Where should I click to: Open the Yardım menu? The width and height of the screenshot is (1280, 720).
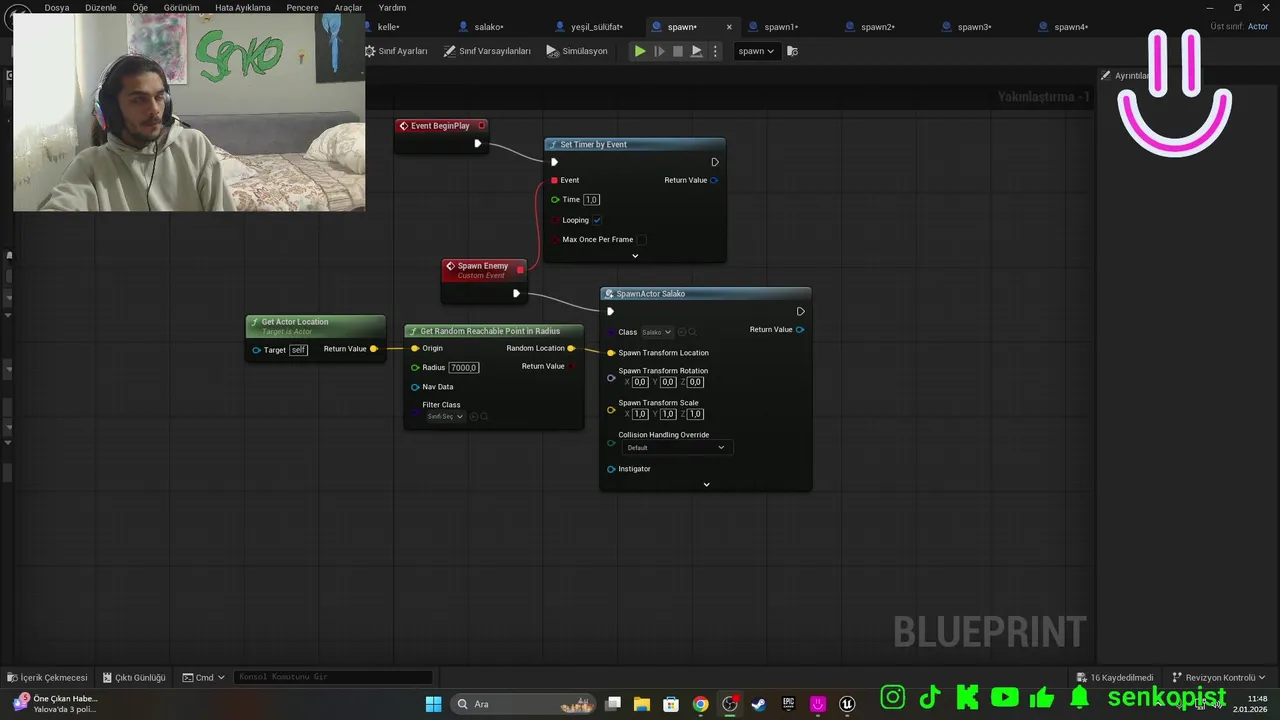click(x=392, y=7)
